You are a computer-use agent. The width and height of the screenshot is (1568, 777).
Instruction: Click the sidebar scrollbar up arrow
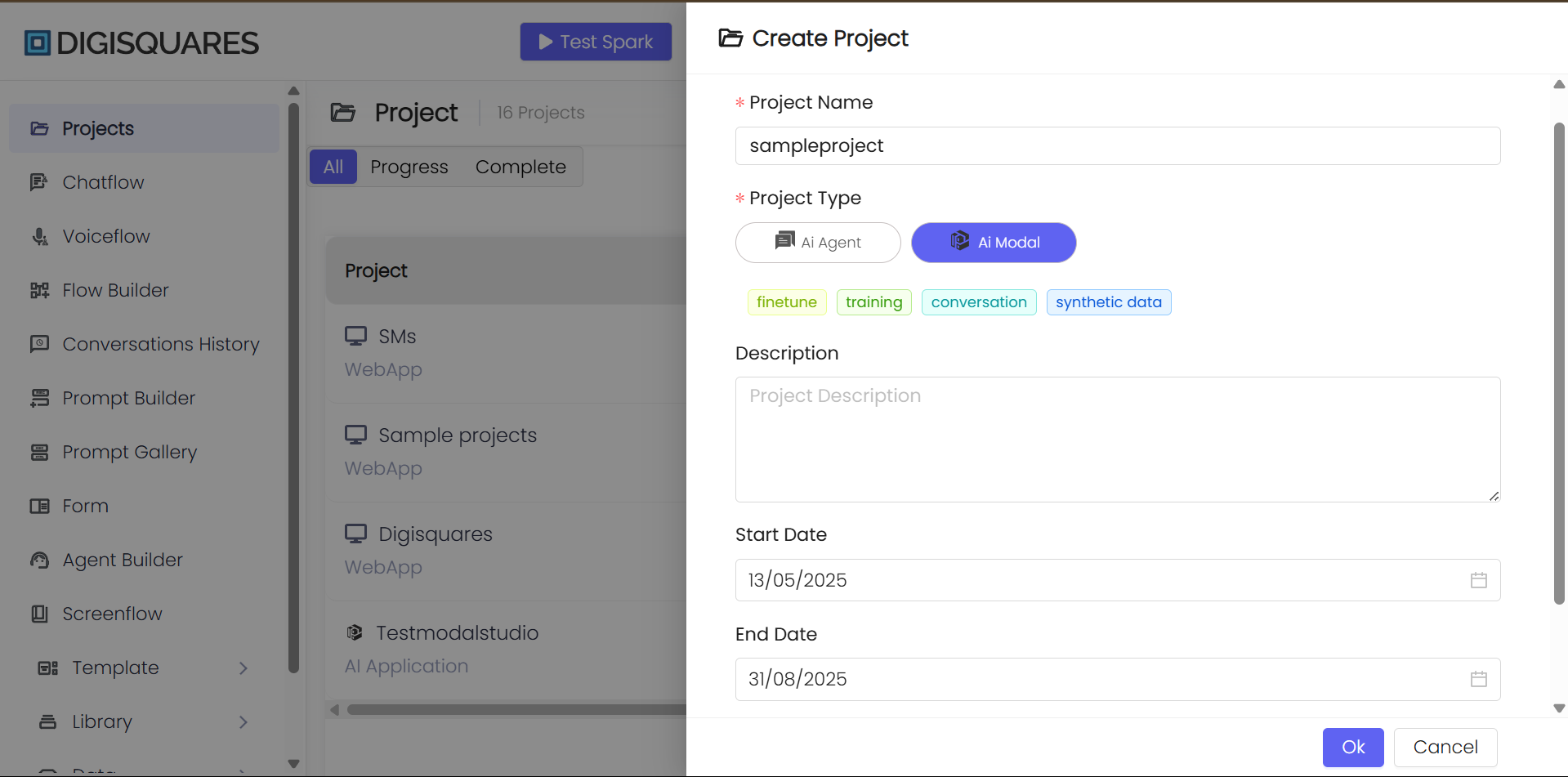pyautogui.click(x=294, y=91)
